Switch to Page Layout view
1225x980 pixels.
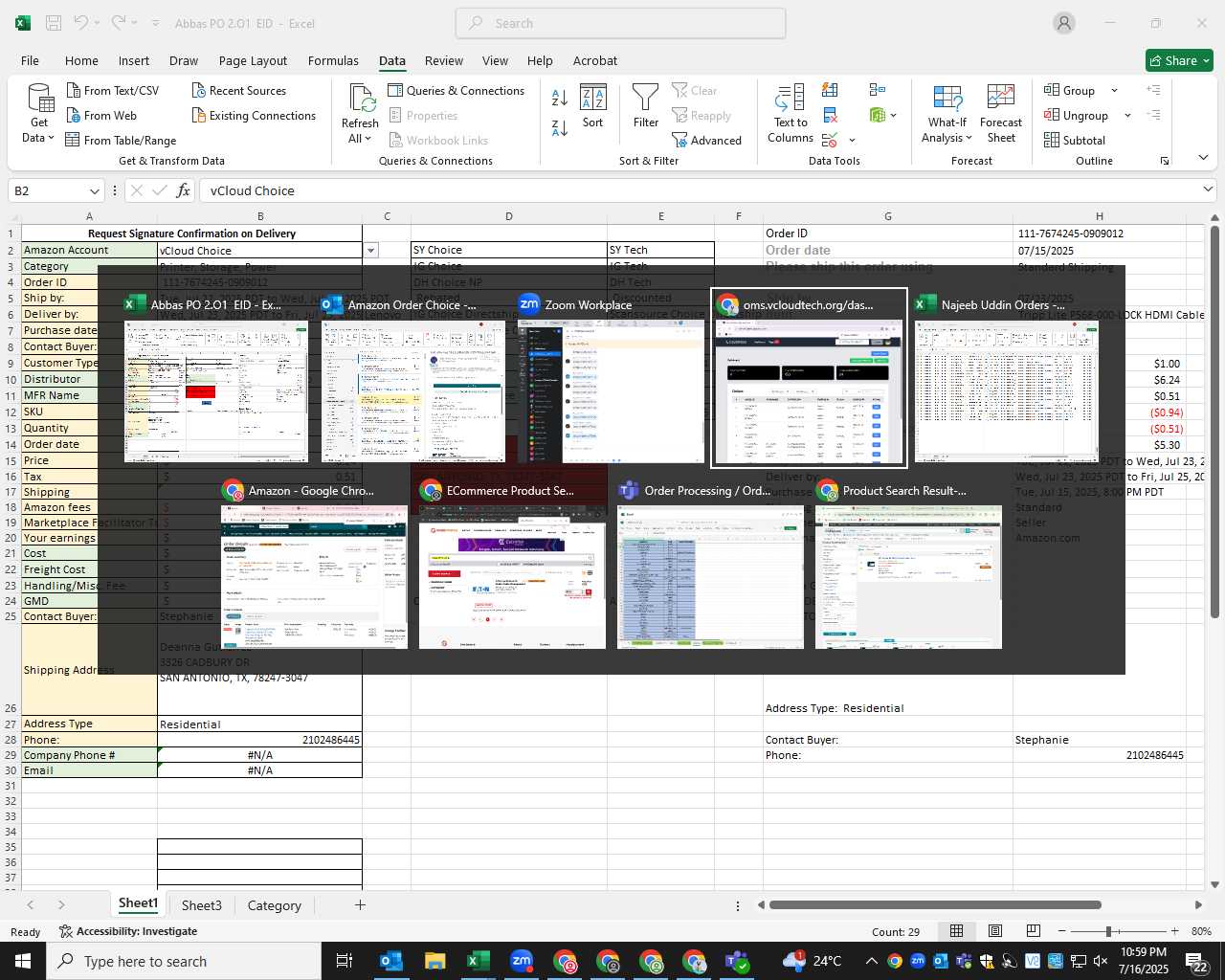pos(994,931)
